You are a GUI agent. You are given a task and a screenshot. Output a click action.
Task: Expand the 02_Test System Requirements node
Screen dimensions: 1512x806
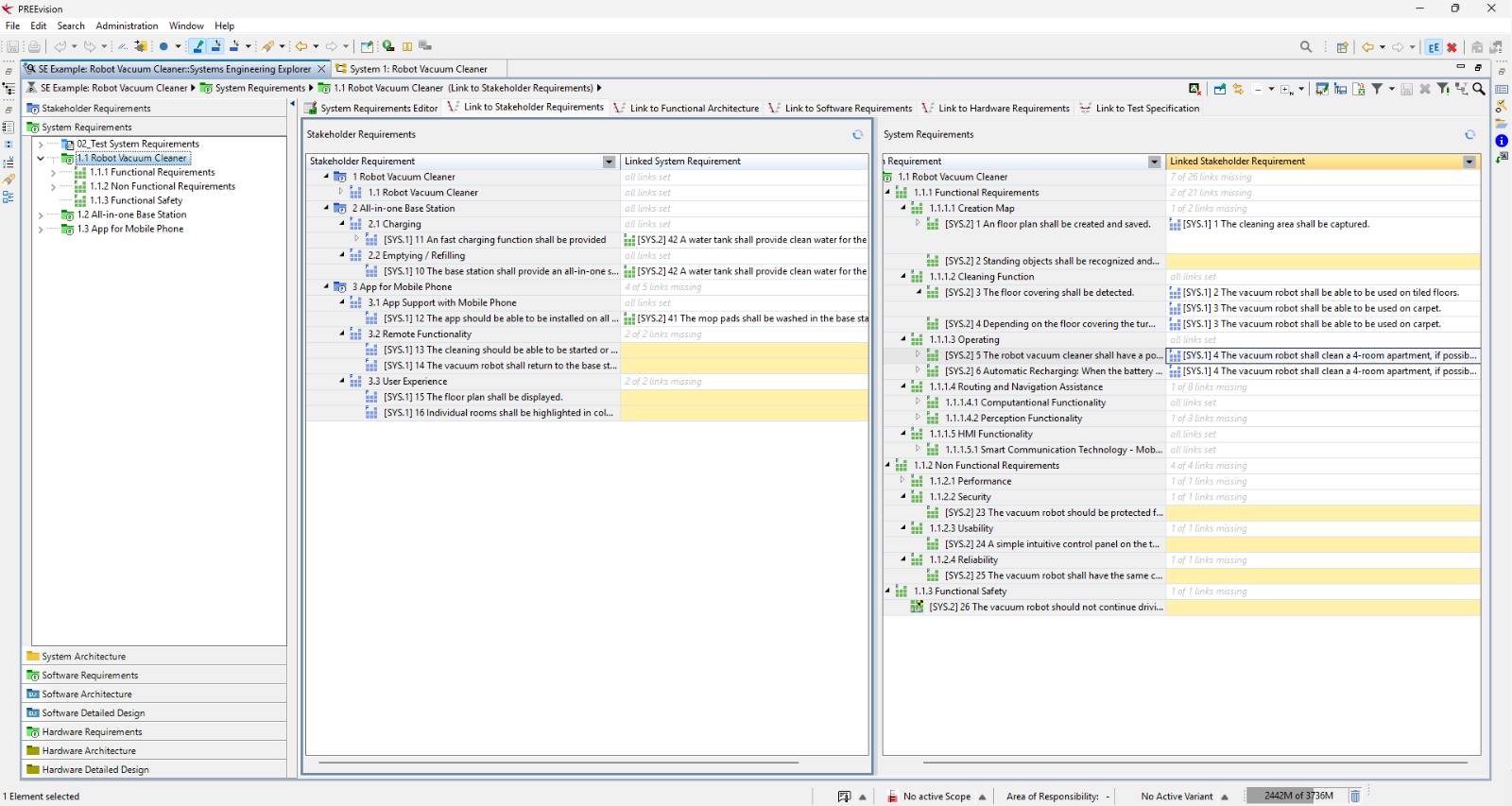pos(41,145)
